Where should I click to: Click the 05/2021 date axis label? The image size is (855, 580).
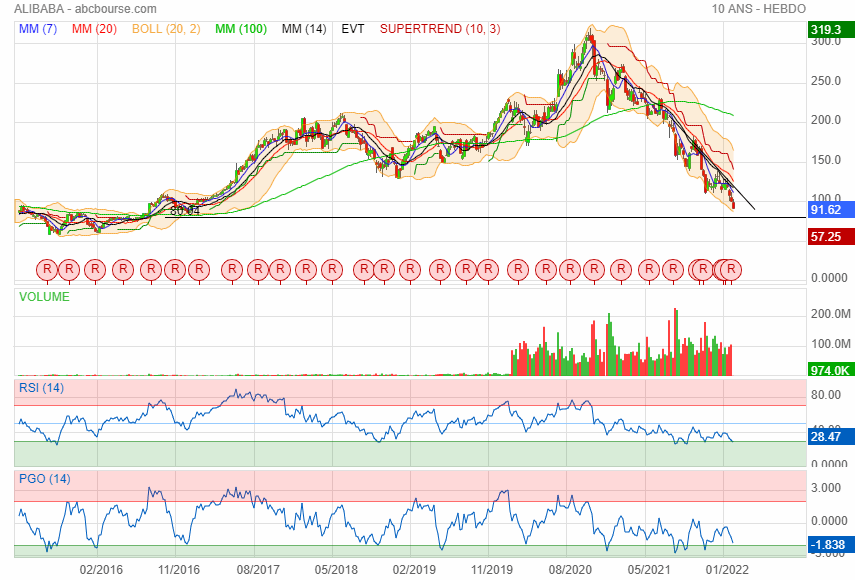[649, 570]
